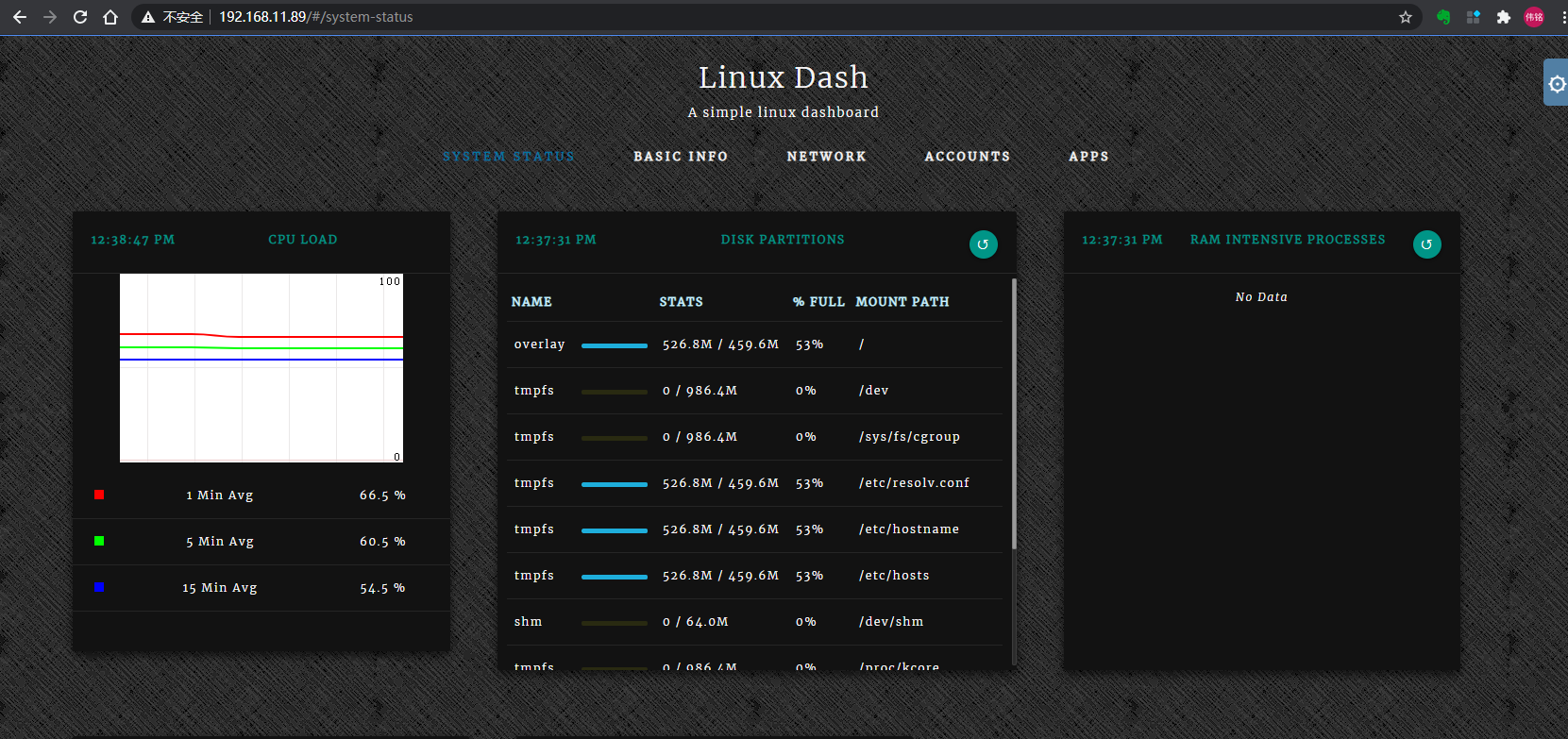1568x739 pixels.
Task: Click the address bar URL
Action: 316,17
